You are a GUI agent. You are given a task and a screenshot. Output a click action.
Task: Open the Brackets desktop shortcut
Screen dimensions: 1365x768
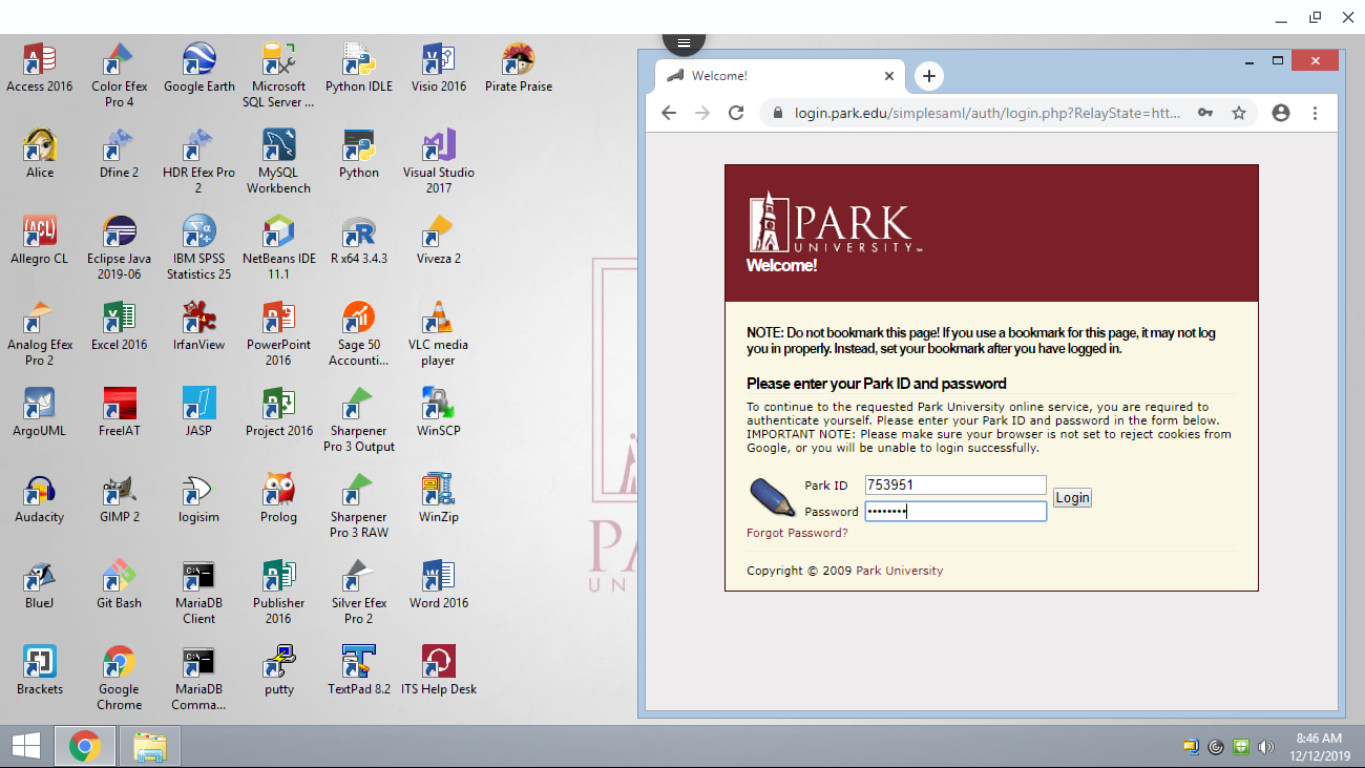[x=39, y=670]
